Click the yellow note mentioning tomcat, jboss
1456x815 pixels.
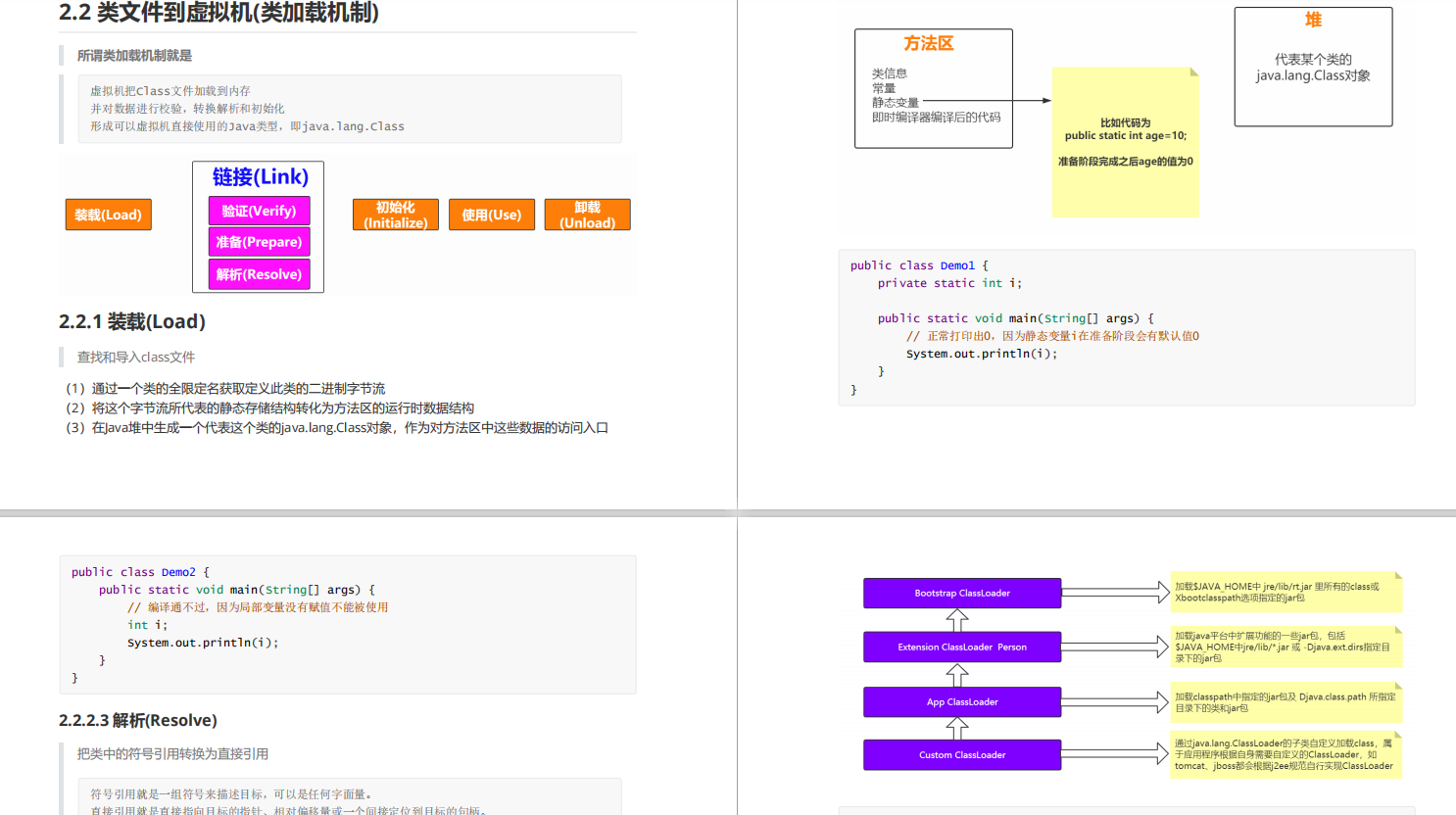click(x=1286, y=754)
